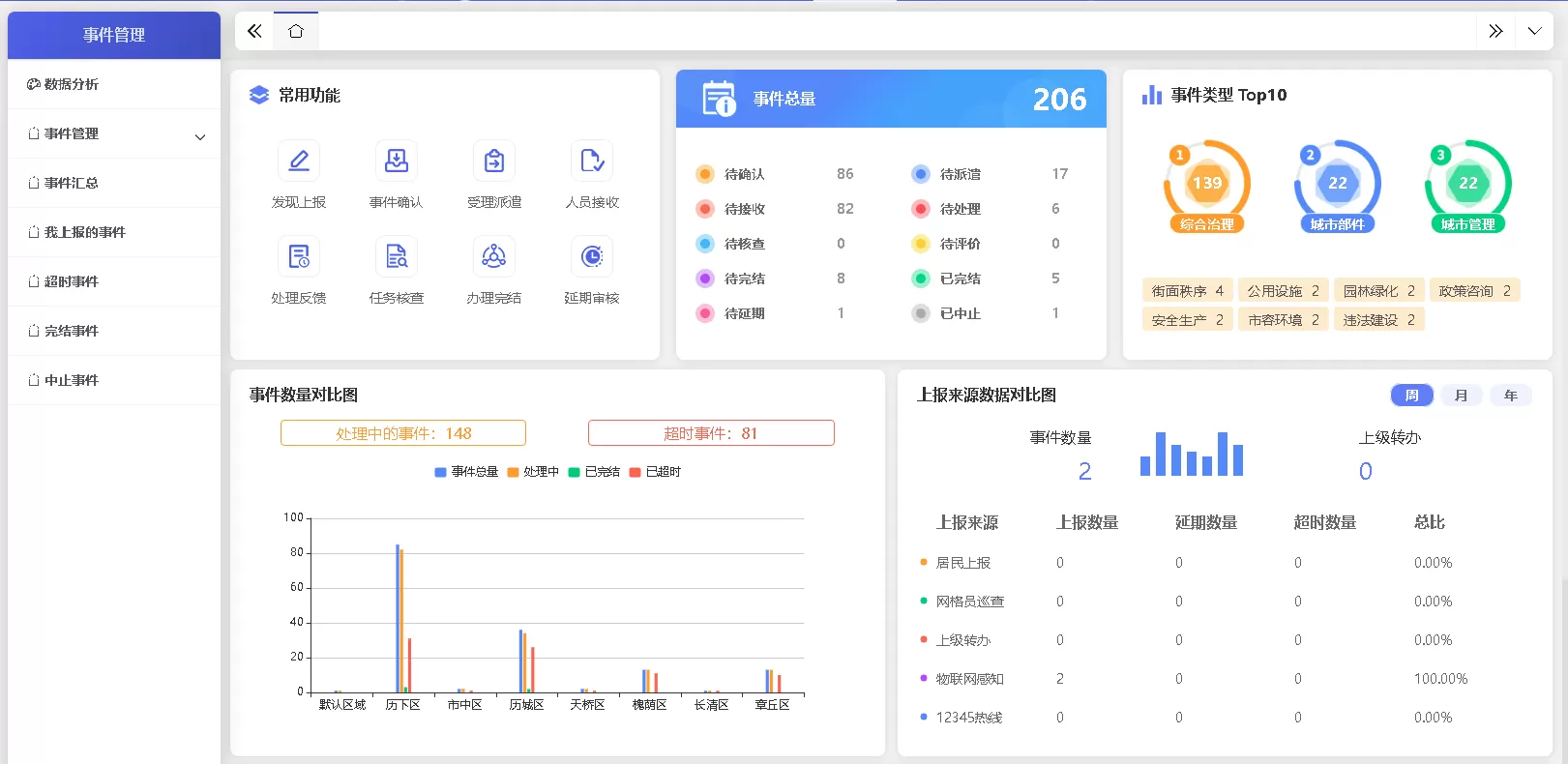This screenshot has width=1568, height=764.
Task: Click the 历城区 bar group in chart
Action: [x=526, y=661]
